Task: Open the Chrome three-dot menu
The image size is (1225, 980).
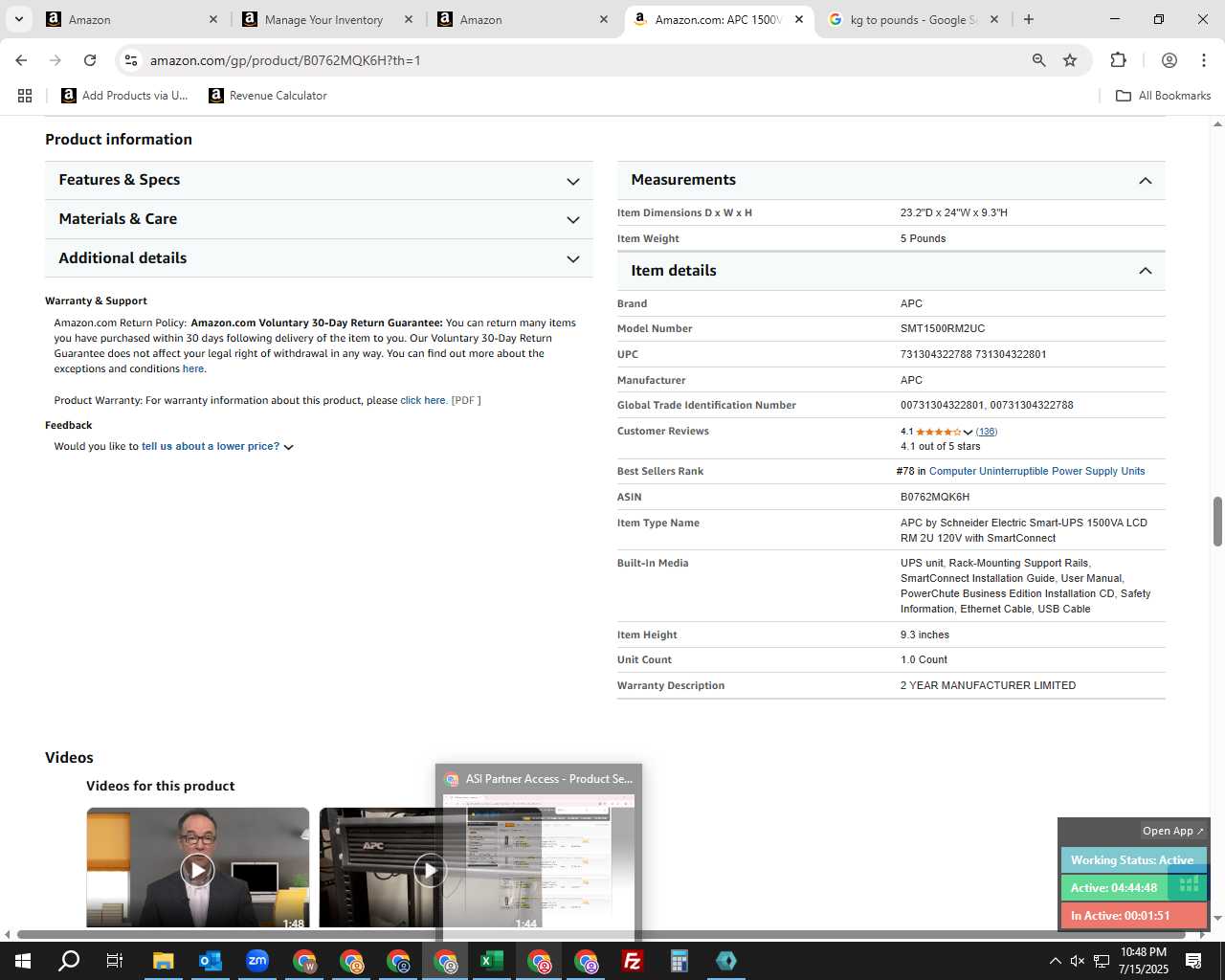Action: [x=1203, y=60]
